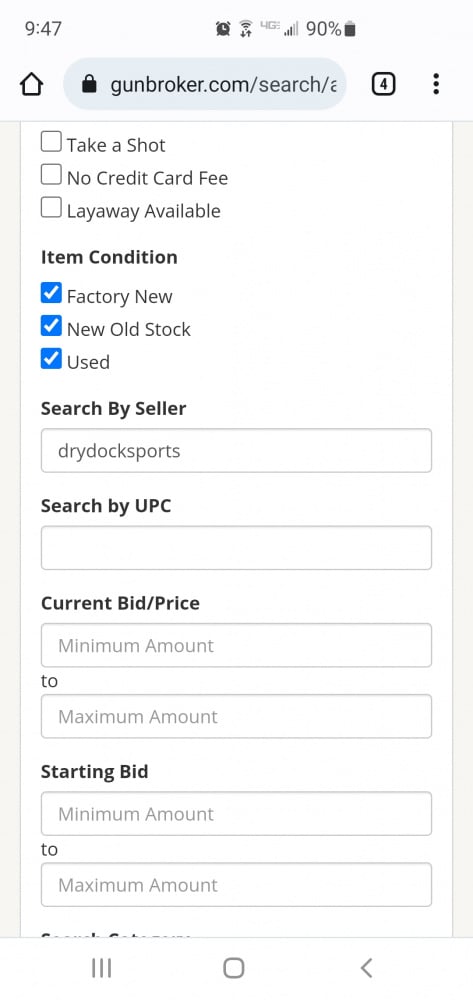Select Starting Bid Minimum Amount field
The height and width of the screenshot is (1000, 473).
(236, 814)
